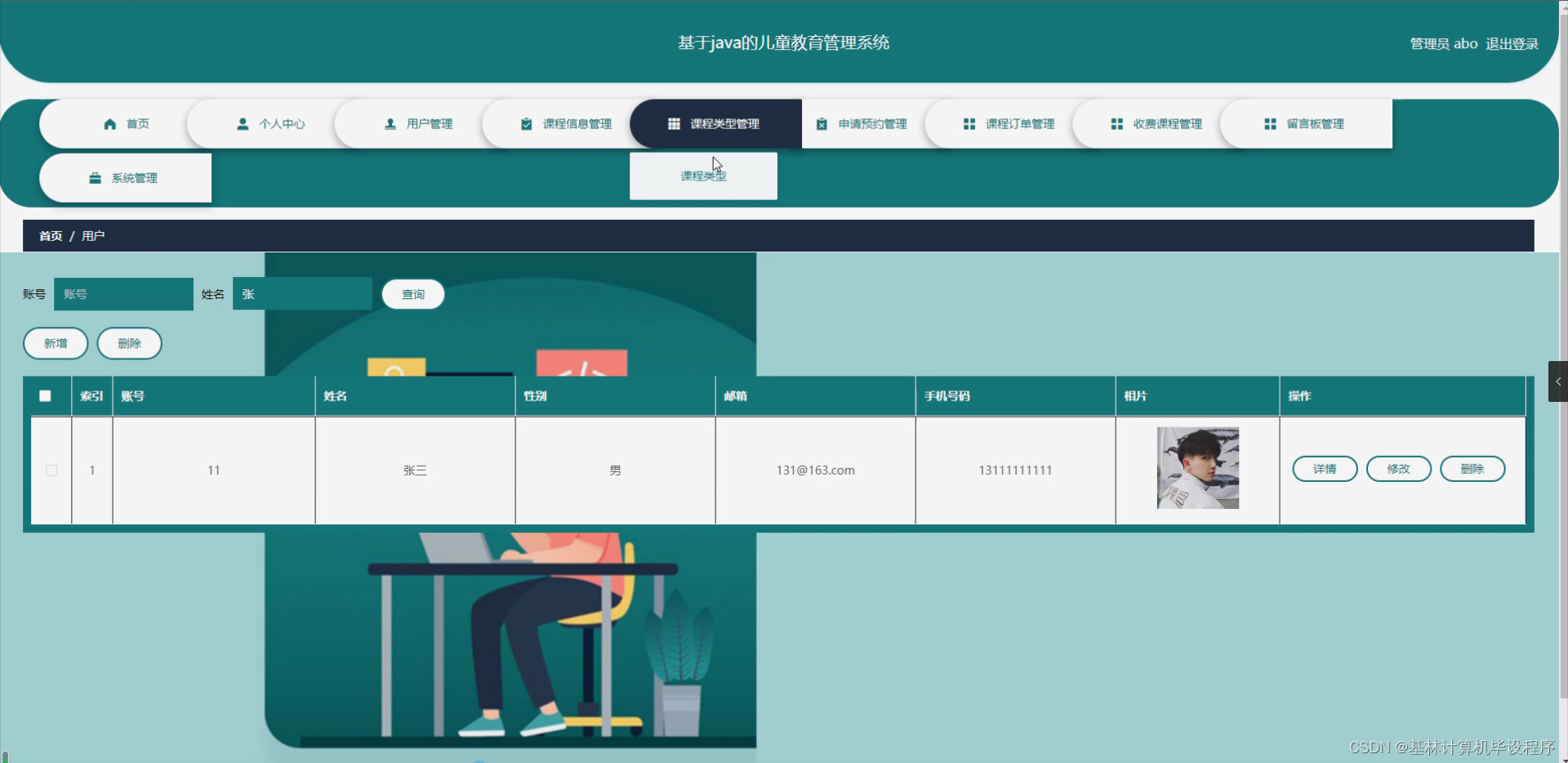Click the icon on 留言板管理 tab
1568x763 pixels.
coord(1269,123)
